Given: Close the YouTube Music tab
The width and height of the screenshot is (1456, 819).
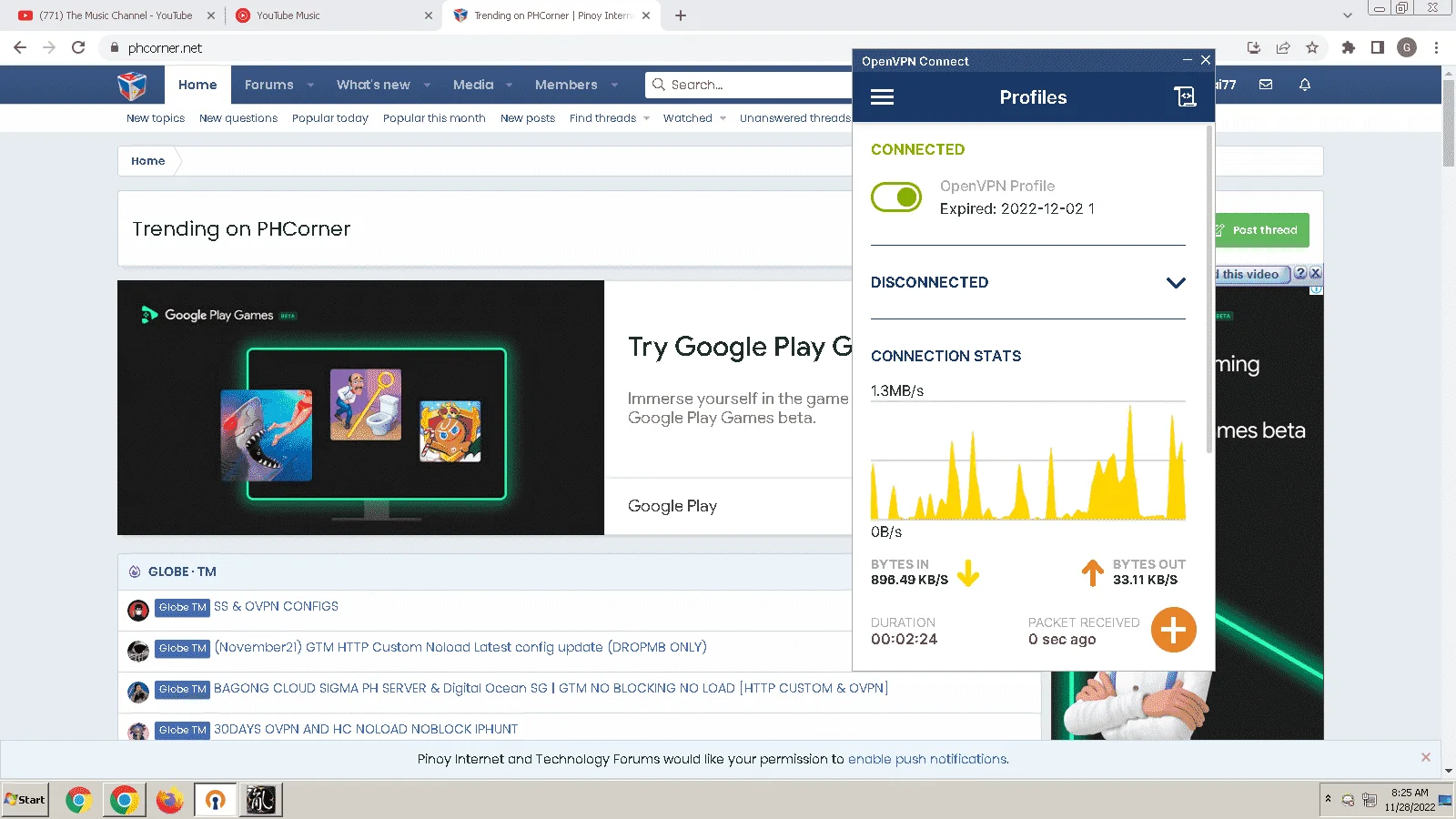Looking at the screenshot, I should (429, 15).
